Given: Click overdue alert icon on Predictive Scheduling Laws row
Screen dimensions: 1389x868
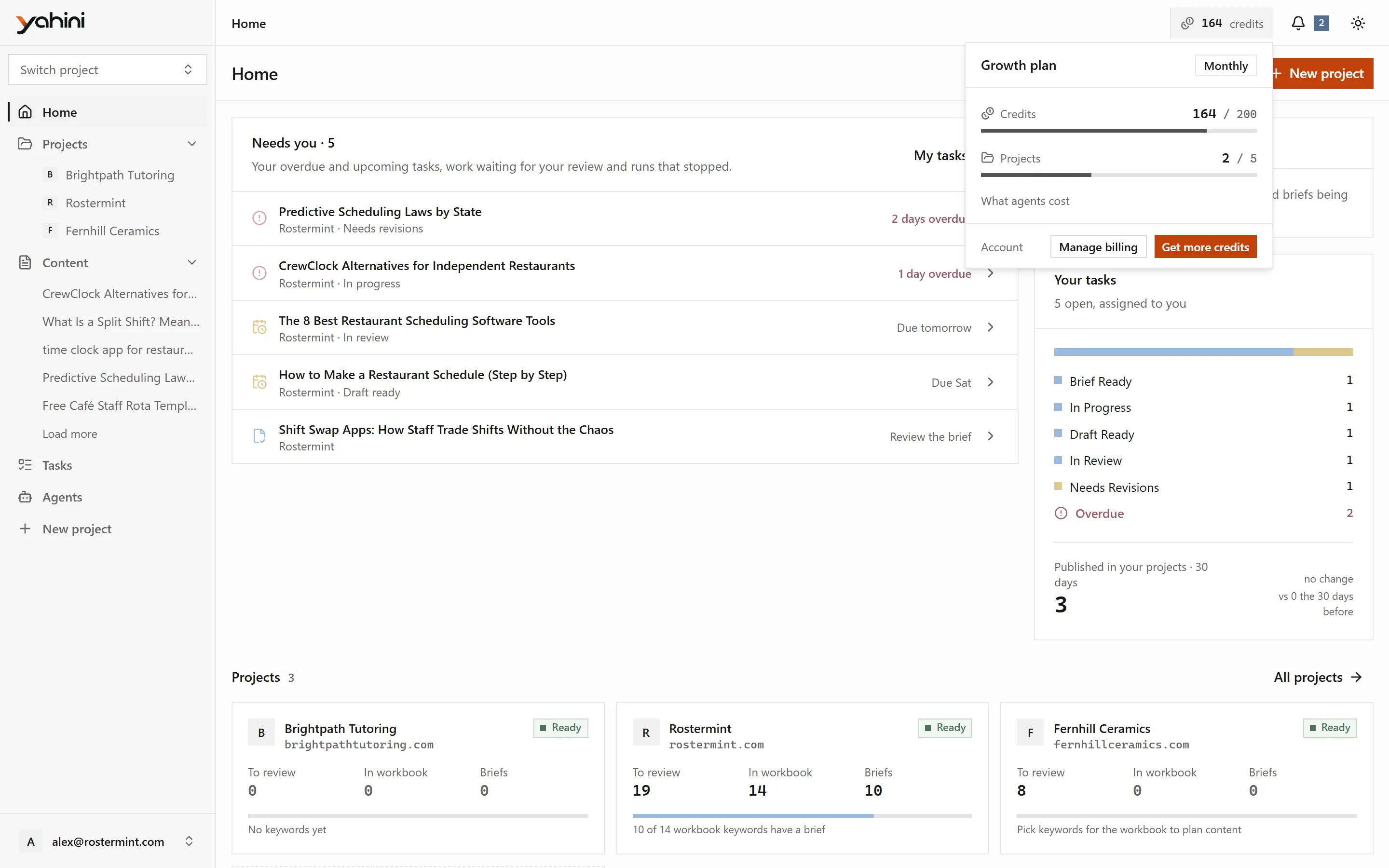Looking at the screenshot, I should pyautogui.click(x=259, y=218).
